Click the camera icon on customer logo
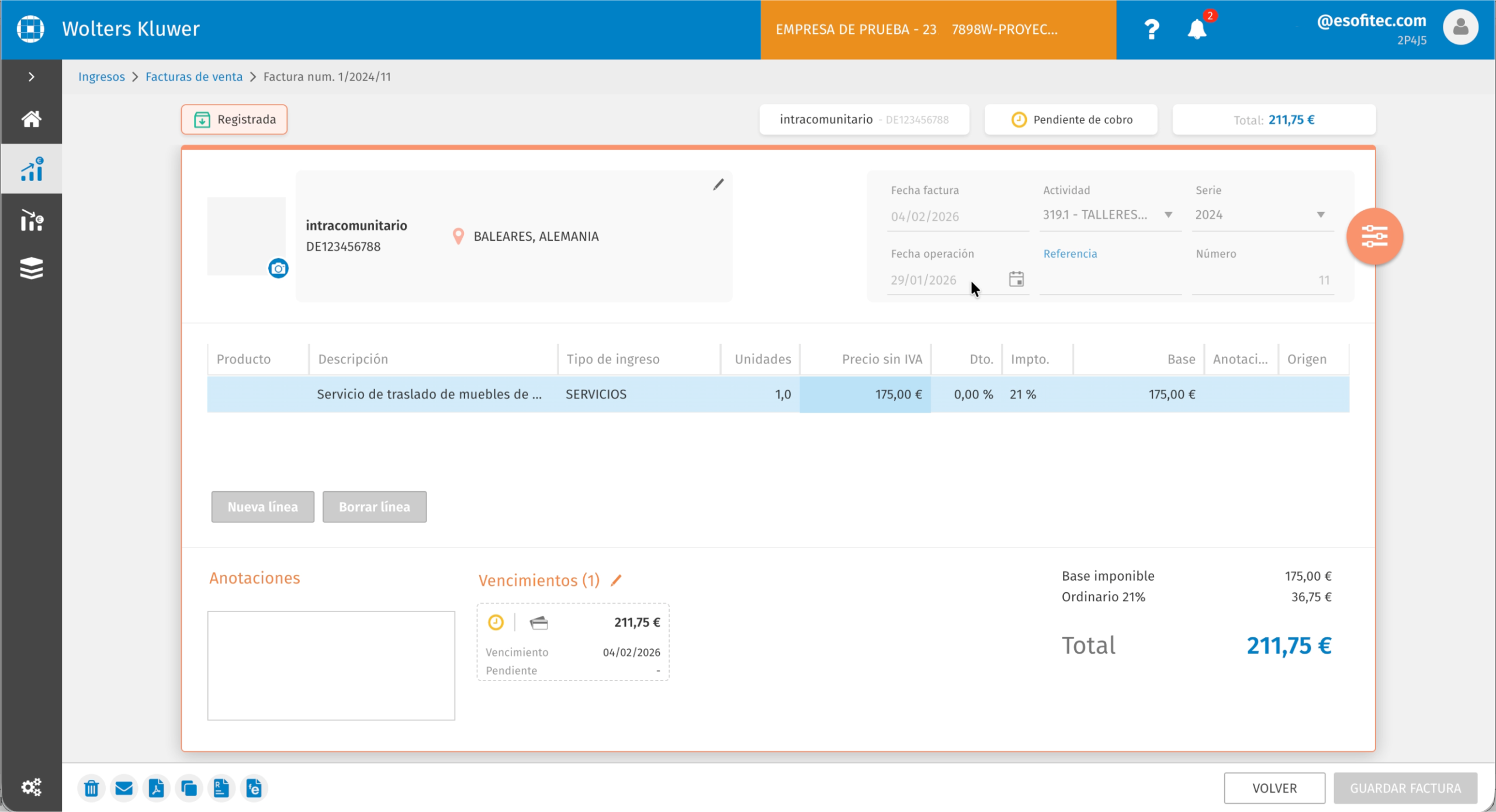 (278, 268)
